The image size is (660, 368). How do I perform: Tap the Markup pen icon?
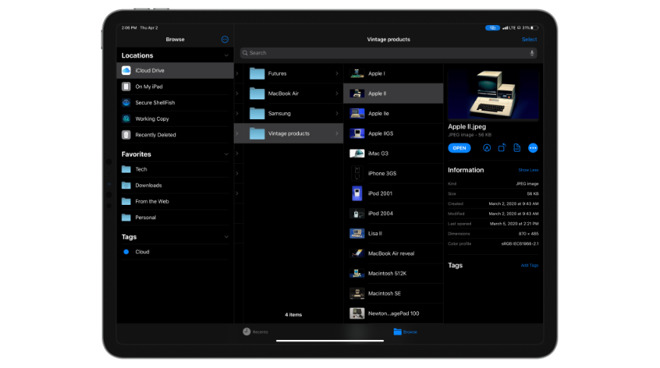pos(487,148)
